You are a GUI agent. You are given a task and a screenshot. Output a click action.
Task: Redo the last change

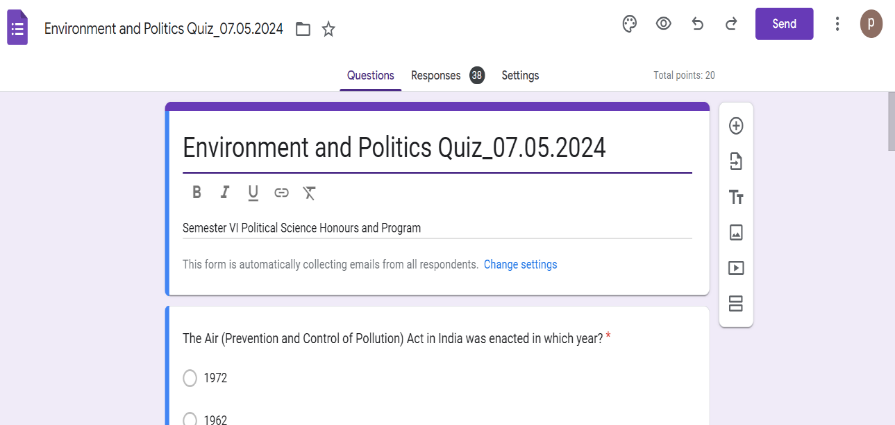pyautogui.click(x=731, y=24)
